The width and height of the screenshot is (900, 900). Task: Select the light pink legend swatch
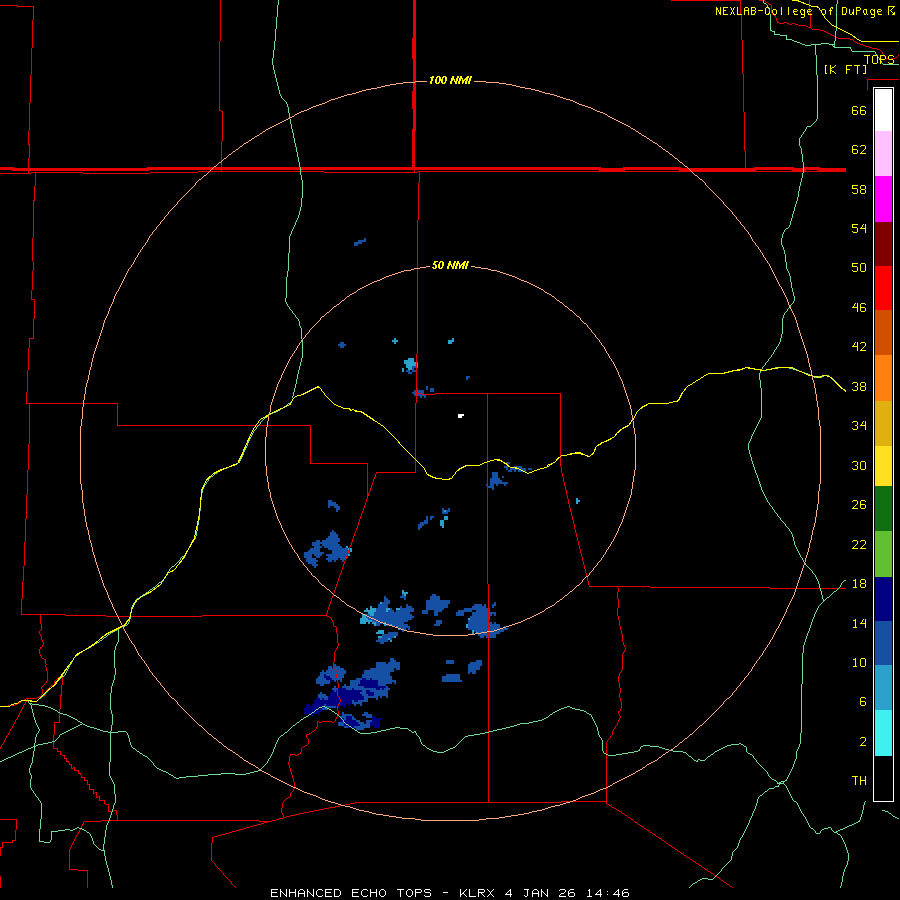pyautogui.click(x=883, y=154)
